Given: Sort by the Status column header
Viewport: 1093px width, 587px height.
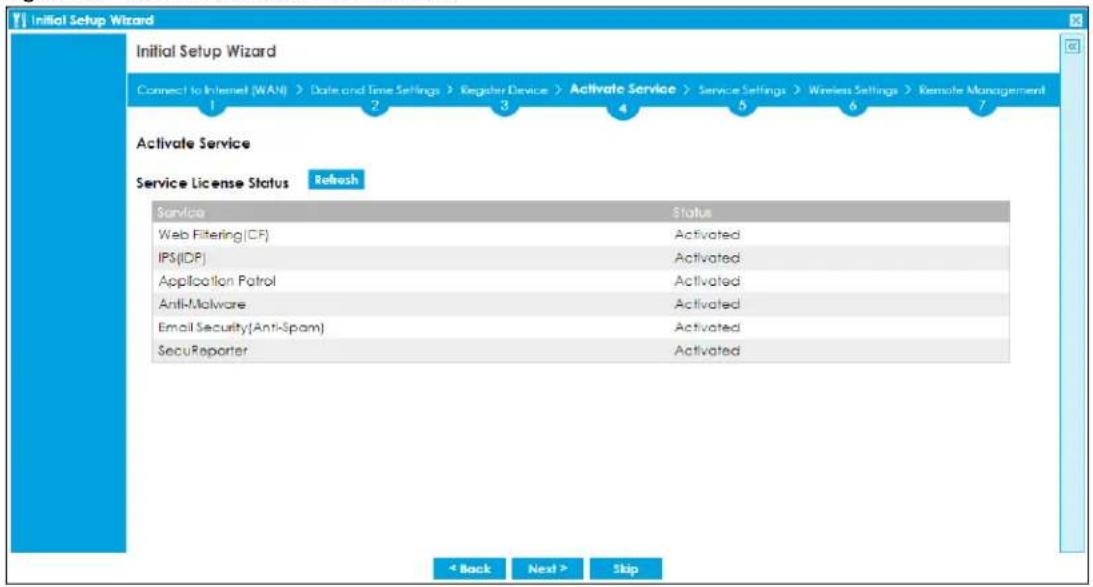Looking at the screenshot, I should click(x=839, y=212).
